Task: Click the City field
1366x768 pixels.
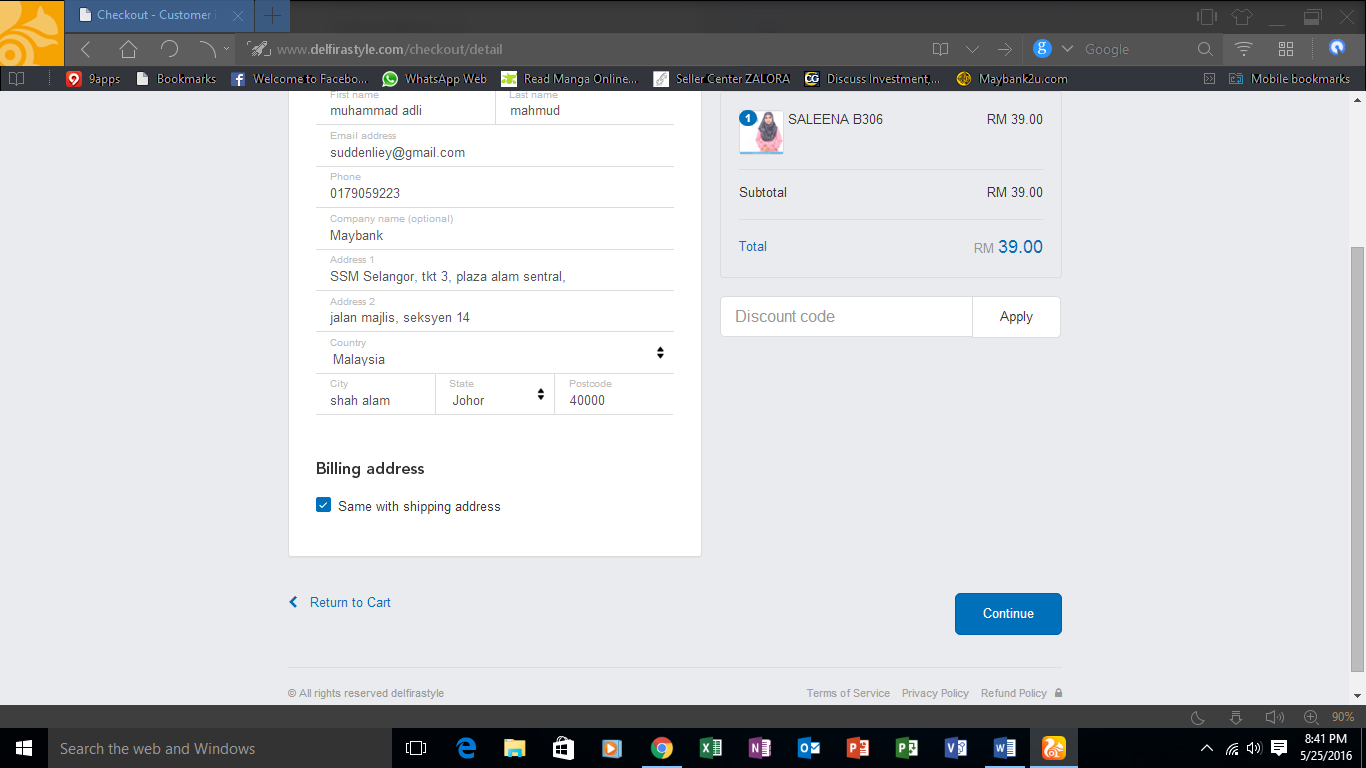Action: [x=376, y=394]
